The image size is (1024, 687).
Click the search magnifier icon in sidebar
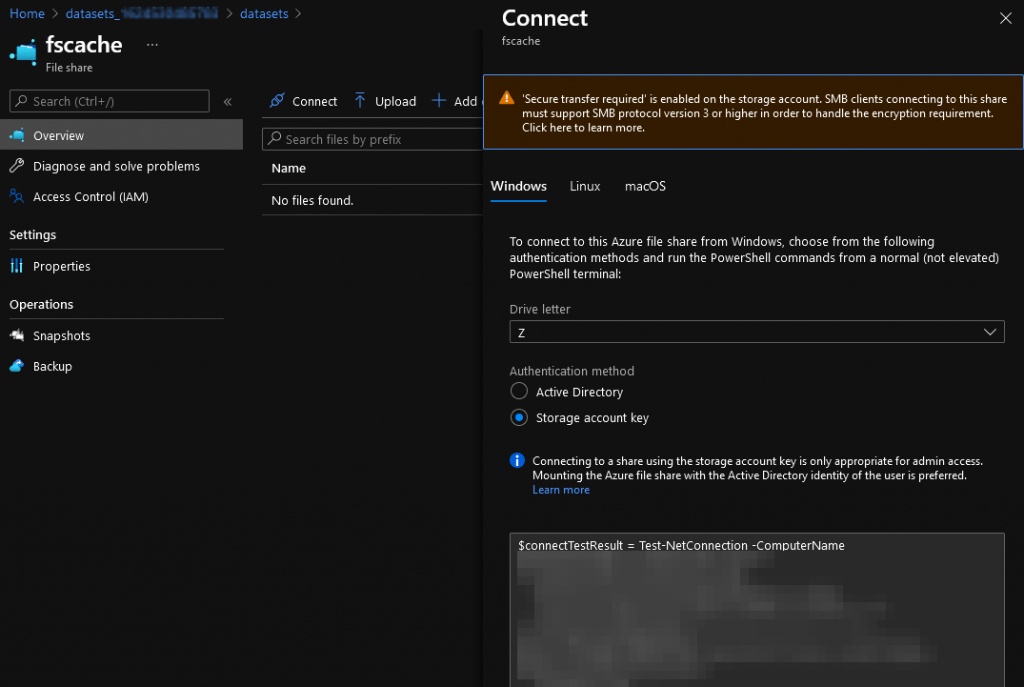(x=22, y=101)
